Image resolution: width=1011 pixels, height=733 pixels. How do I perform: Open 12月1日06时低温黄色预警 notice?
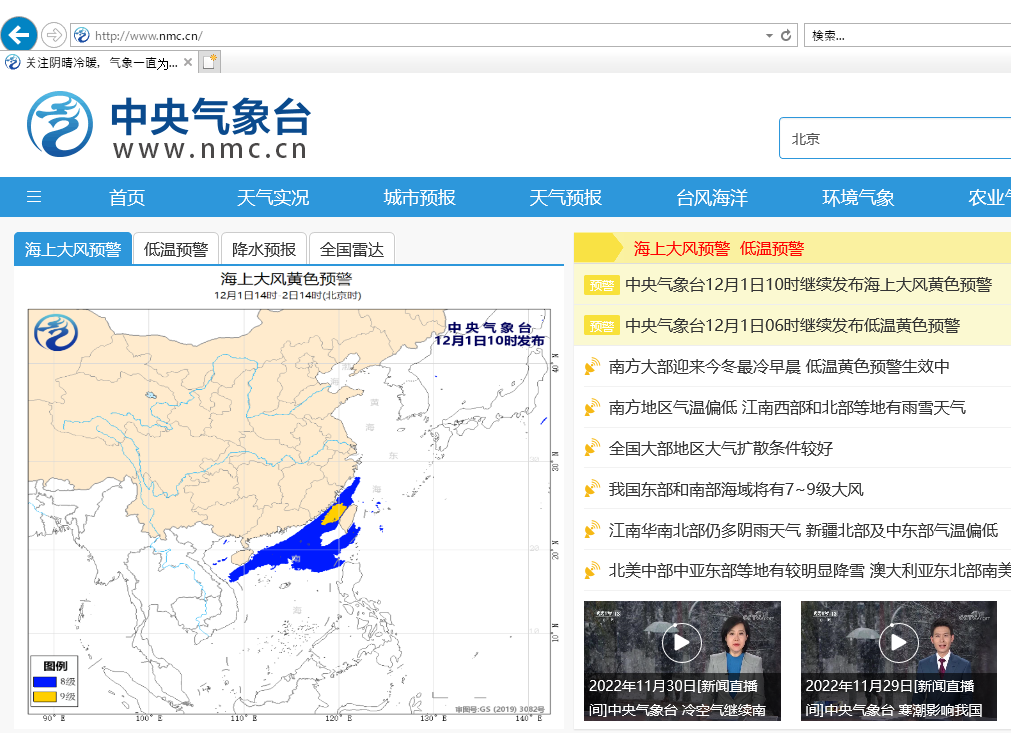792,326
